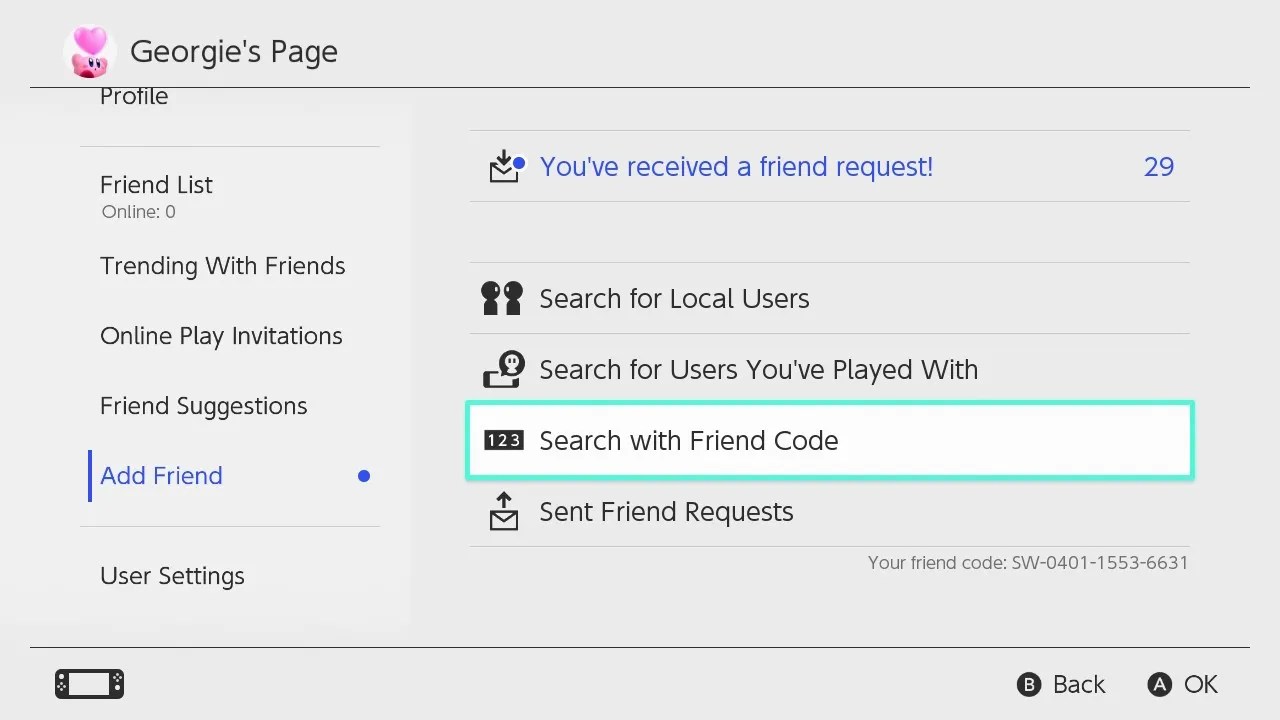Open You've received a friend request link

coord(736,166)
